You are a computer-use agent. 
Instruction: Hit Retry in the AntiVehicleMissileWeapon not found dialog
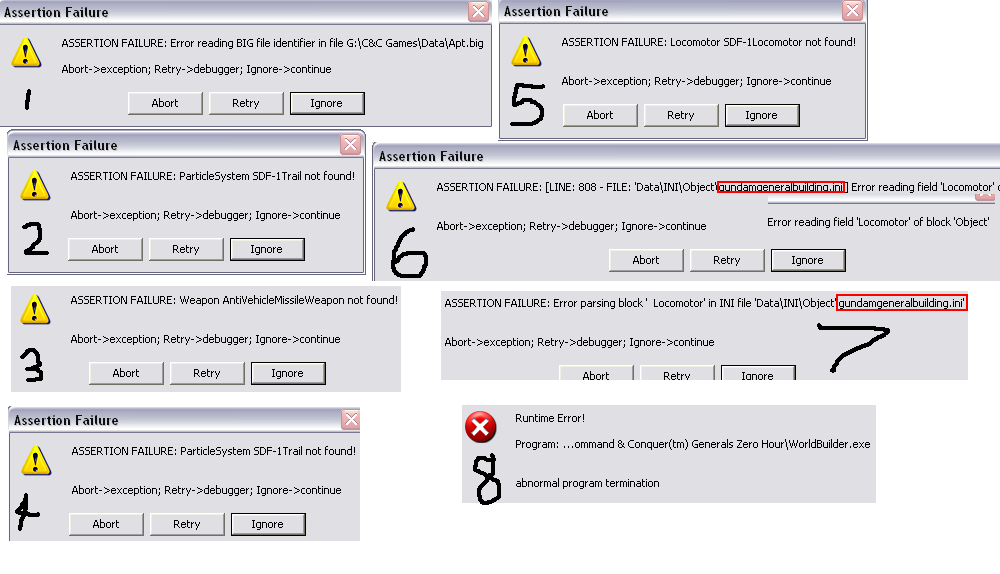pos(207,373)
